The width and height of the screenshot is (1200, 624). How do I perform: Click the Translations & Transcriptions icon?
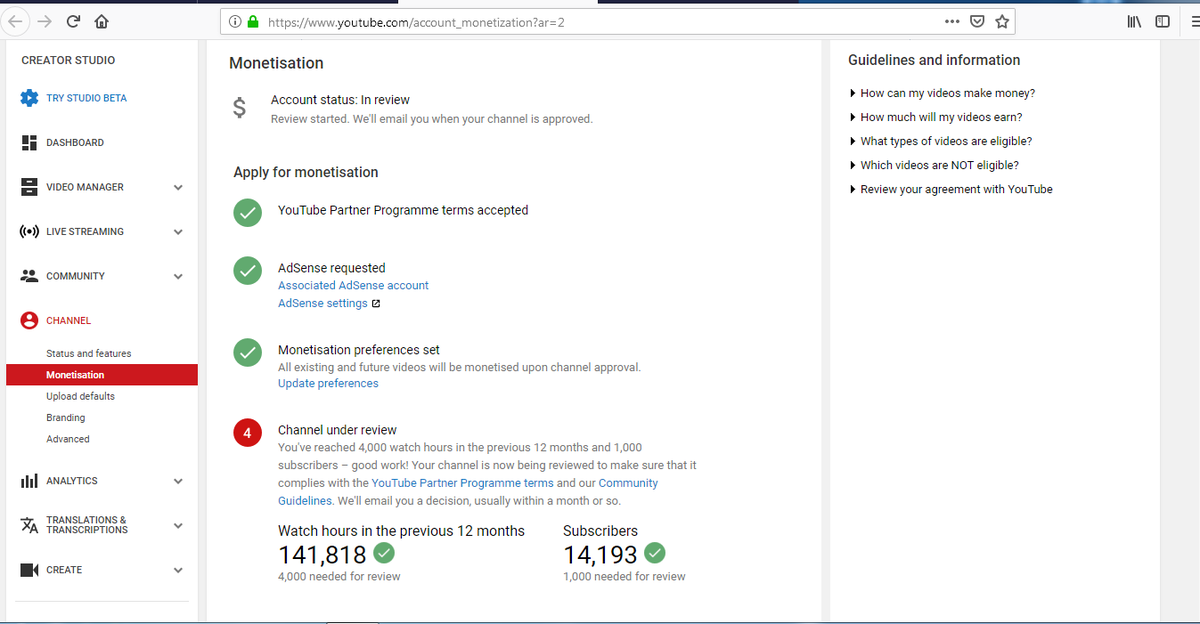pos(30,525)
